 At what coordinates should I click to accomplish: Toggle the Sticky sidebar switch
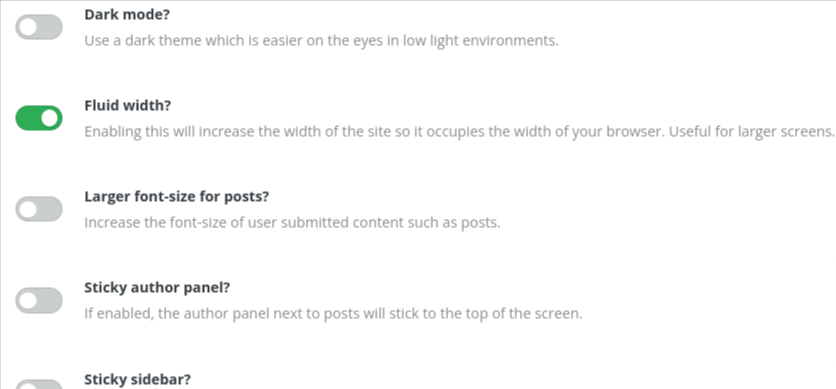pos(38,384)
